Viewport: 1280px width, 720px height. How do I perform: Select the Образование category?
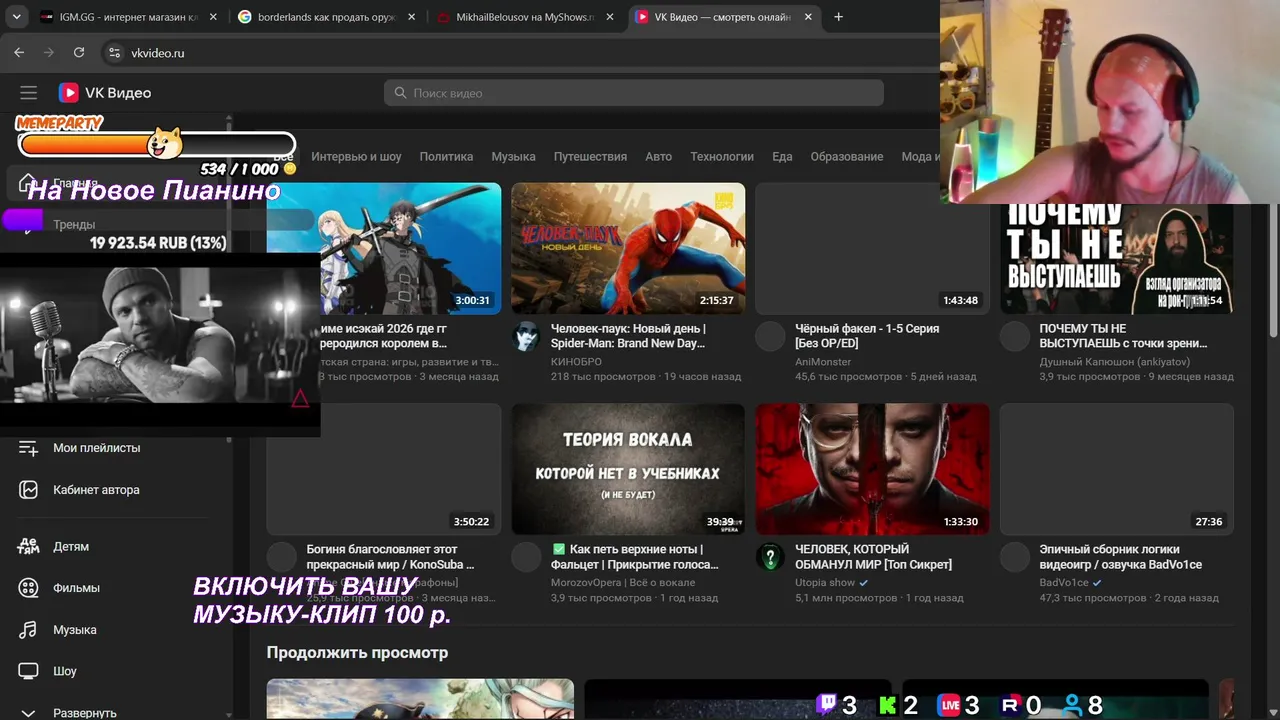(847, 157)
